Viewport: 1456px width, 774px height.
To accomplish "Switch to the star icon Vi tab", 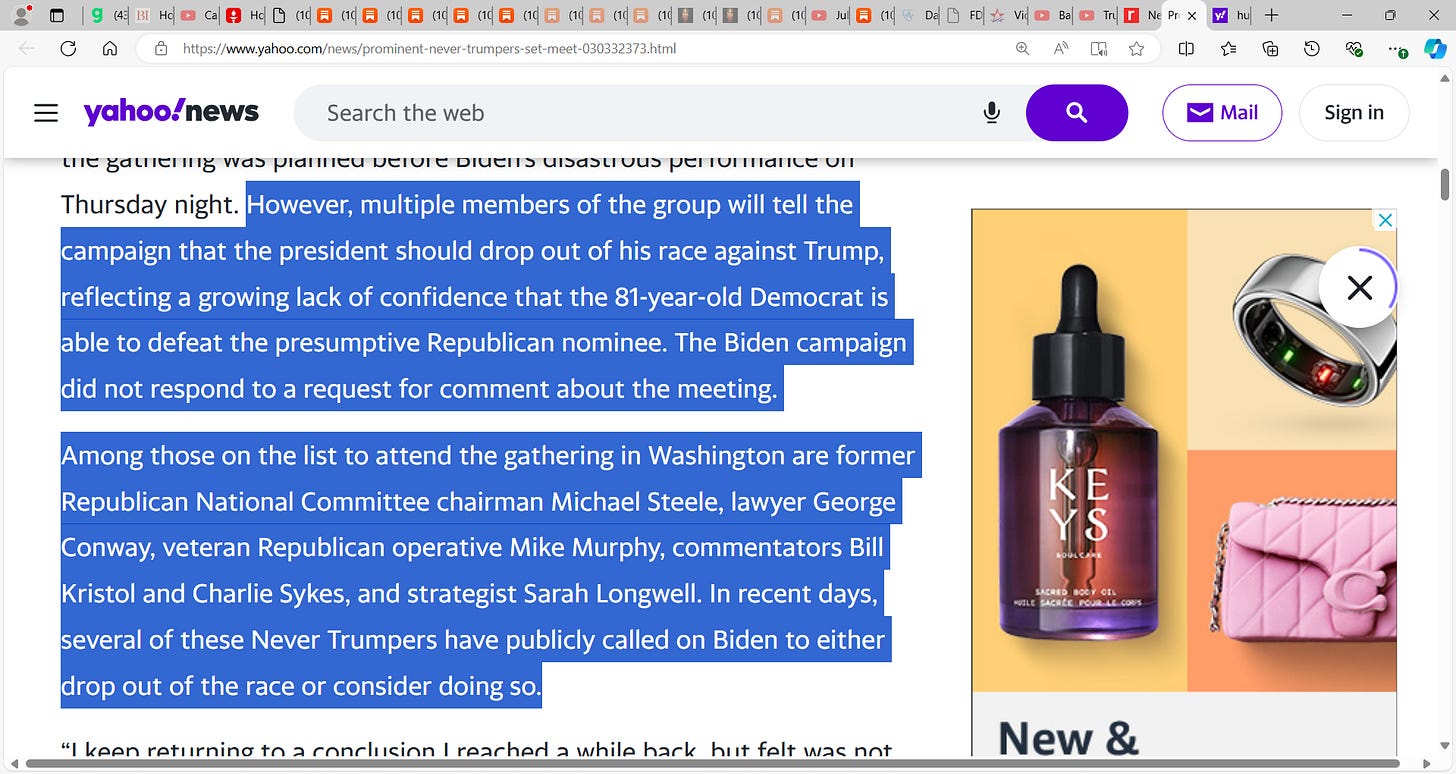I will (x=1010, y=16).
